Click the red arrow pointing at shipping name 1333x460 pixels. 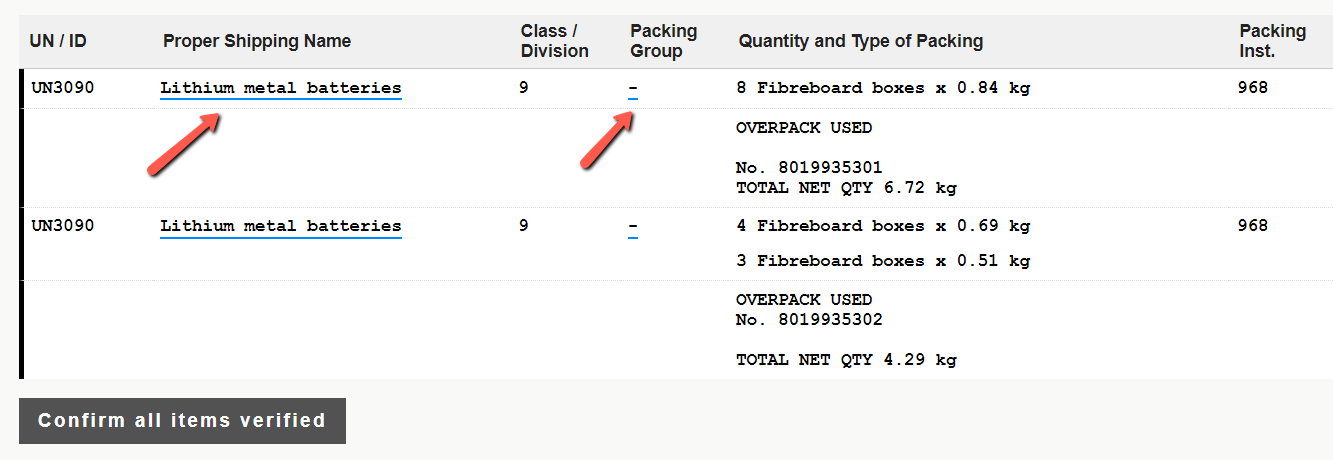click(x=184, y=144)
